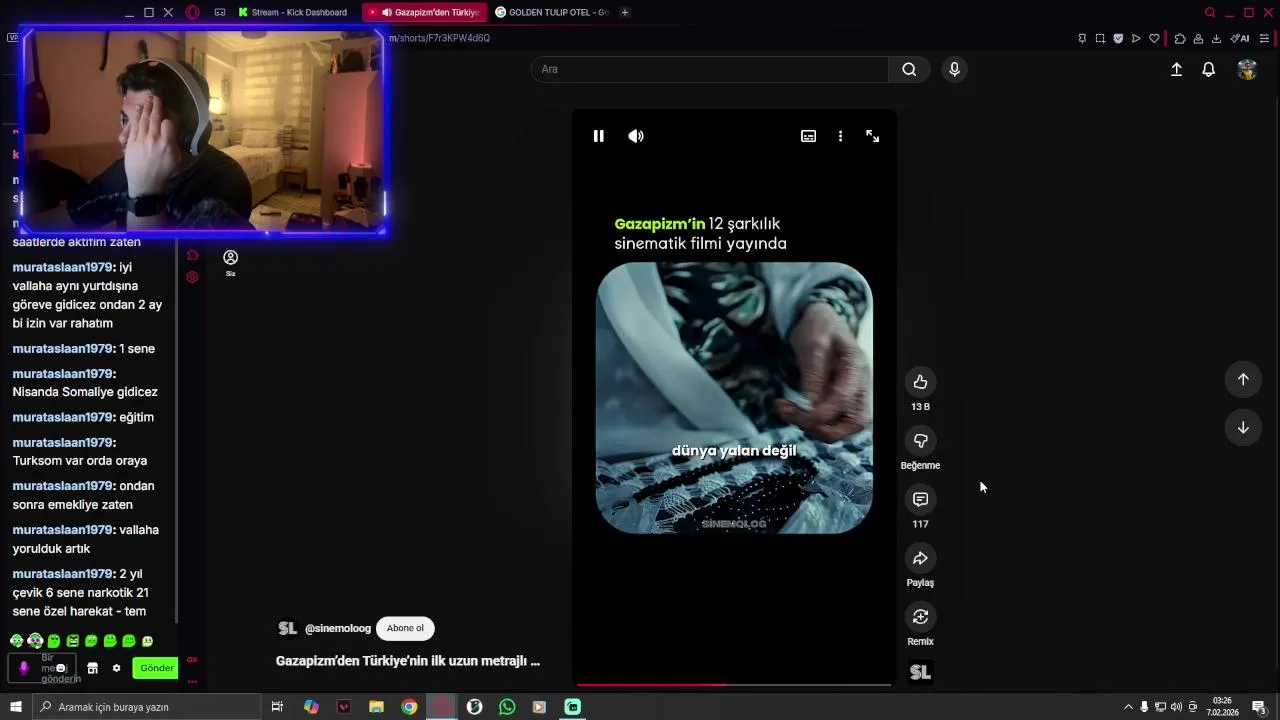Click the Kick chat message input
1280x720 pixels.
click(42, 668)
